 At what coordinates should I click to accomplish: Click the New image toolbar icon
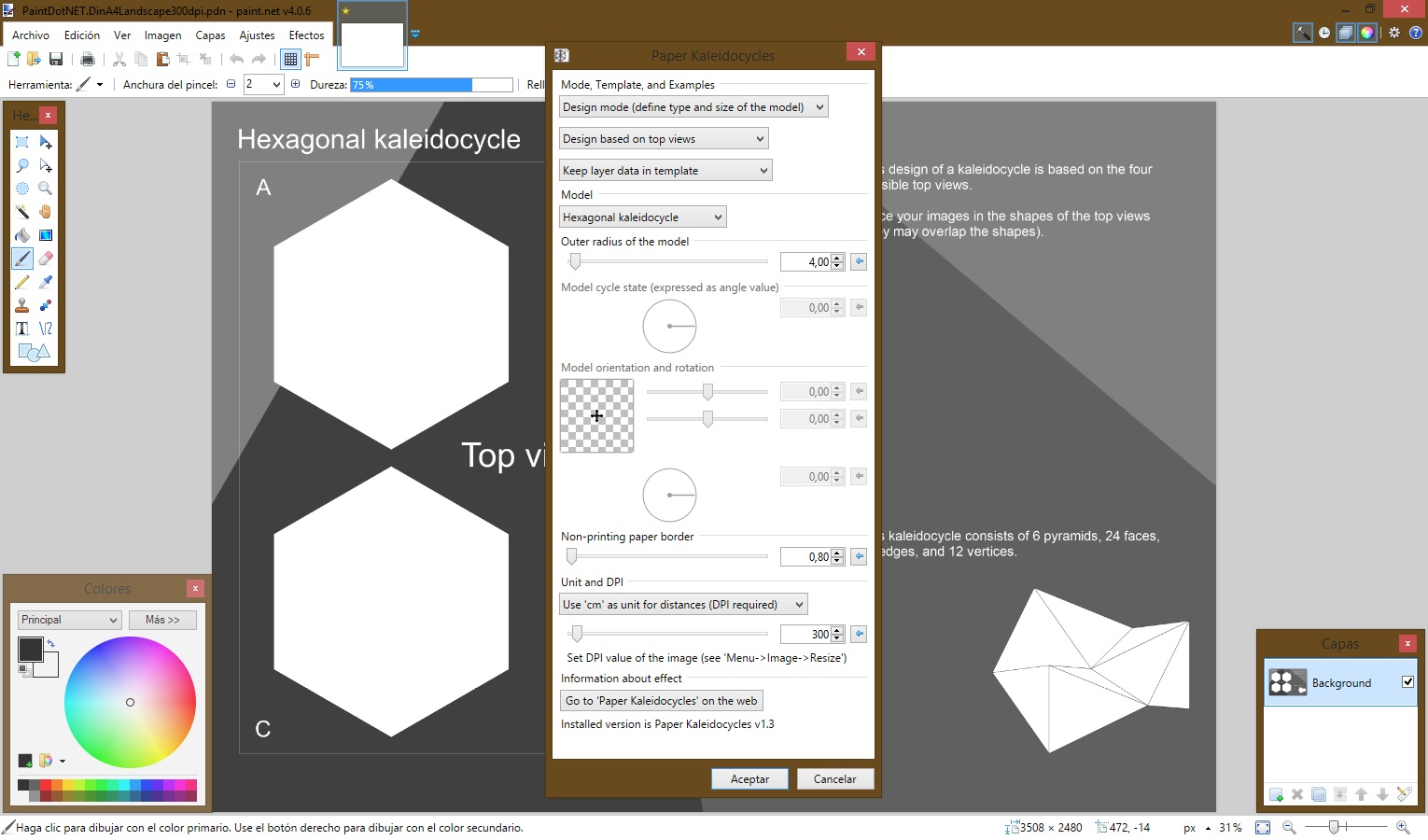(x=14, y=59)
